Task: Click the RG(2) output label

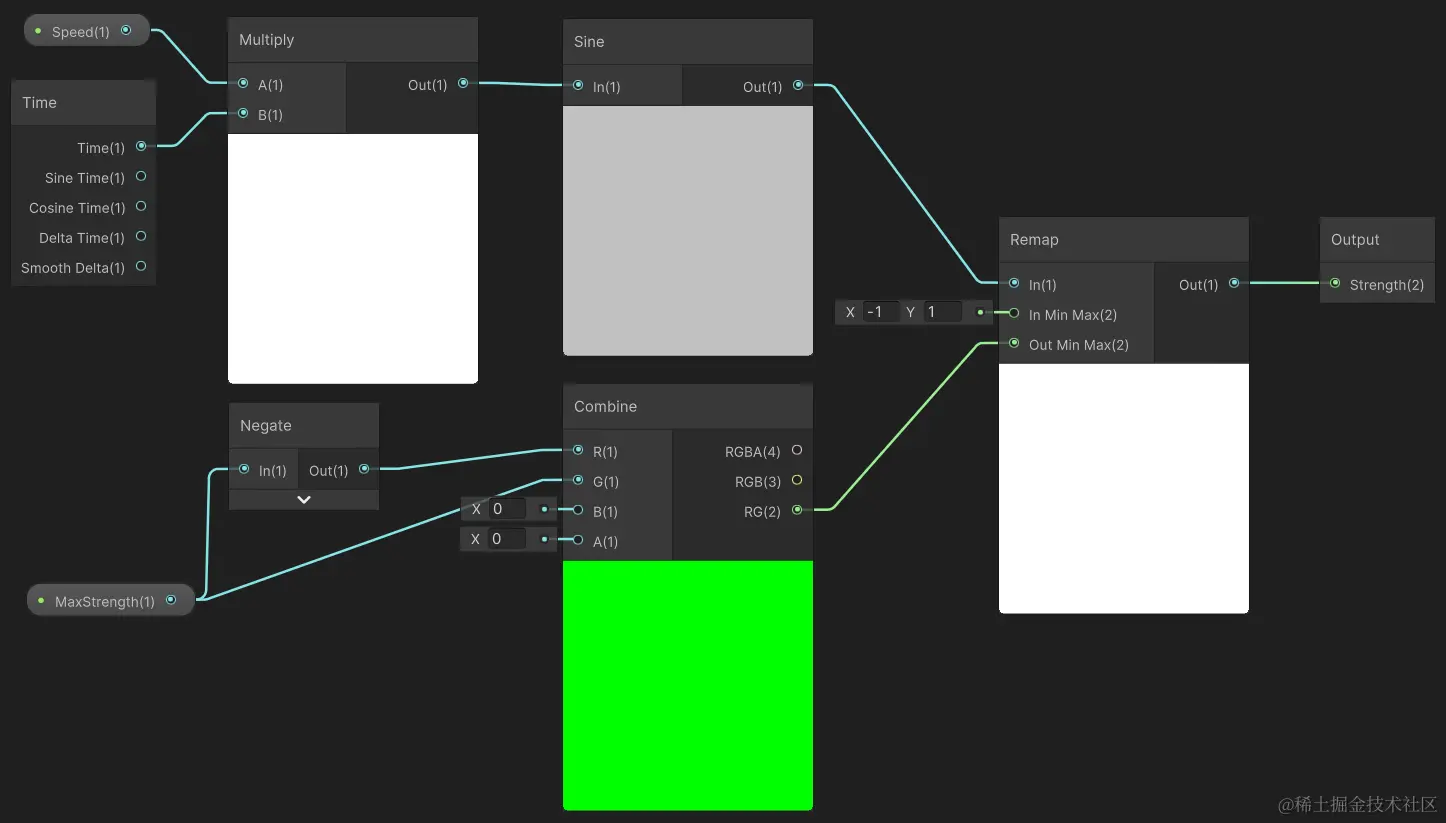Action: coord(763,512)
